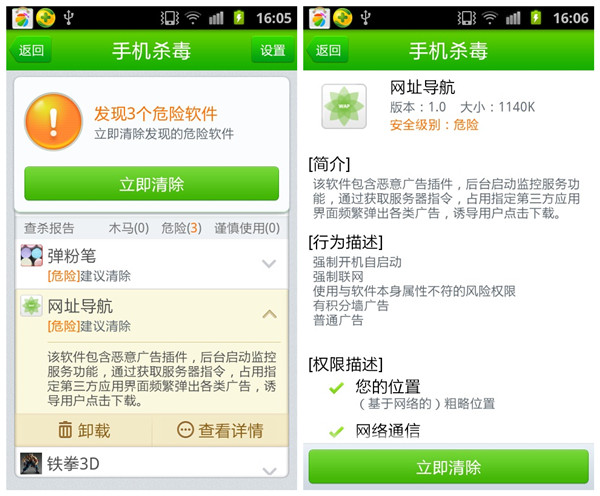The image size is (600, 496).
Task: Open 设置 in the top bar
Action: pos(273,50)
